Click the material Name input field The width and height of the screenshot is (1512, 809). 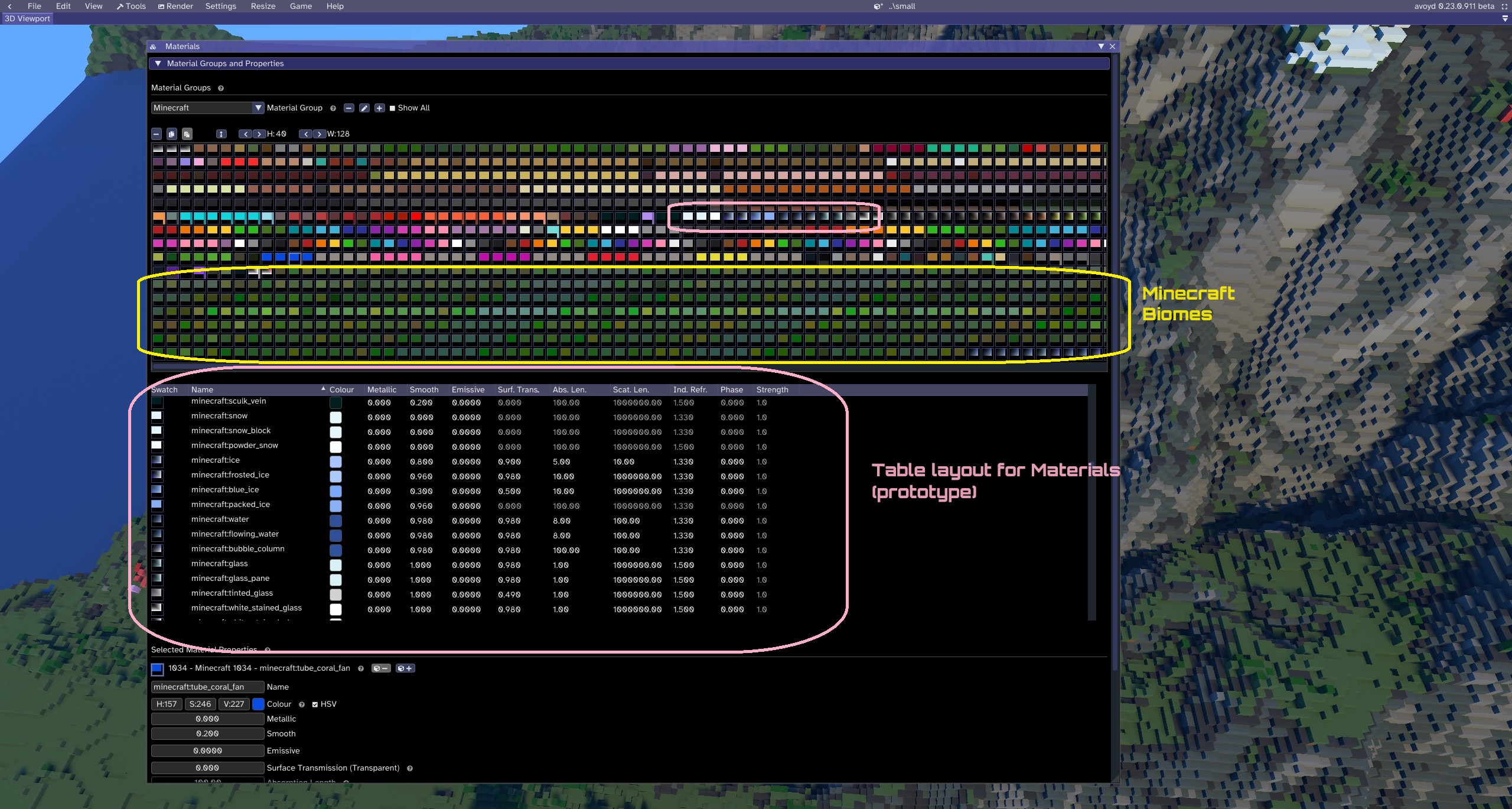click(207, 687)
